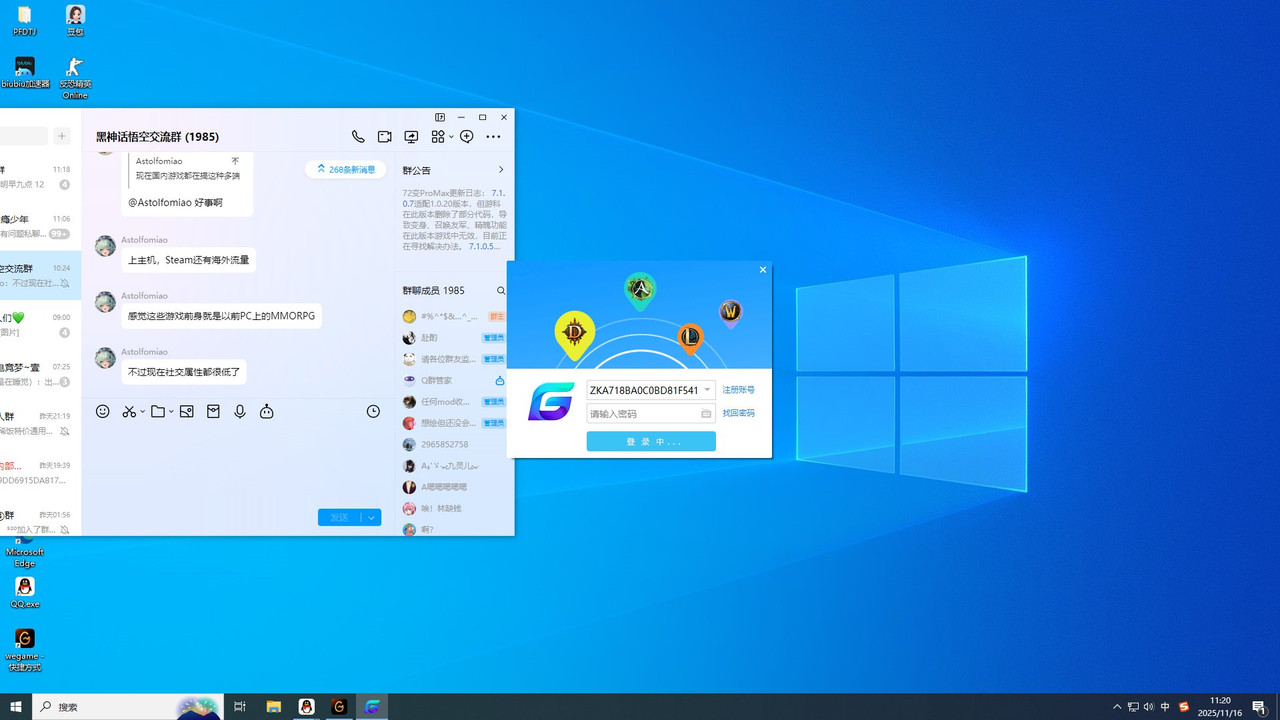
Task: Click Windows Start button
Action: click(16, 707)
